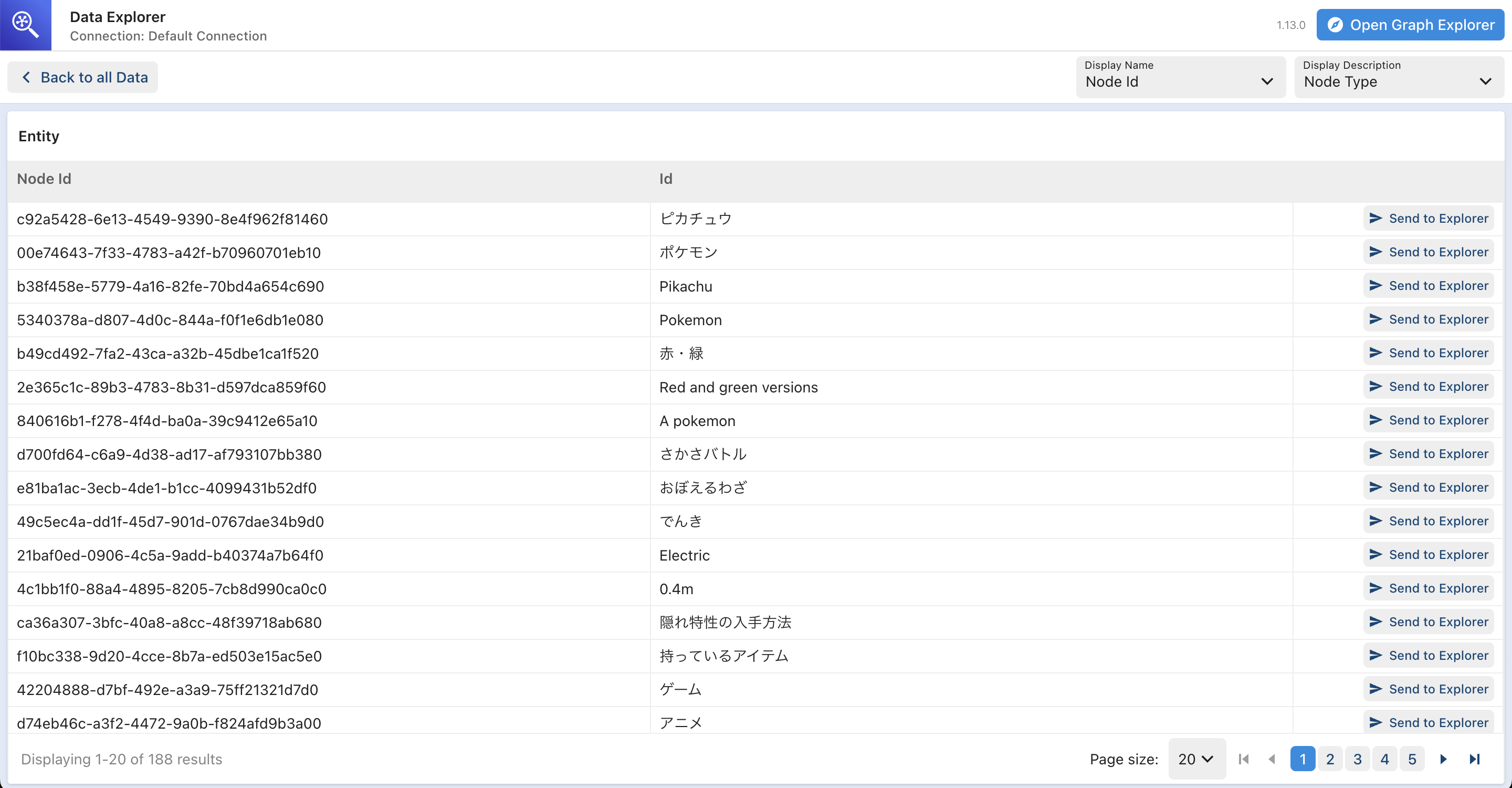The height and width of the screenshot is (788, 1512).
Task: Select the 0.4m table cell
Action: 676,589
